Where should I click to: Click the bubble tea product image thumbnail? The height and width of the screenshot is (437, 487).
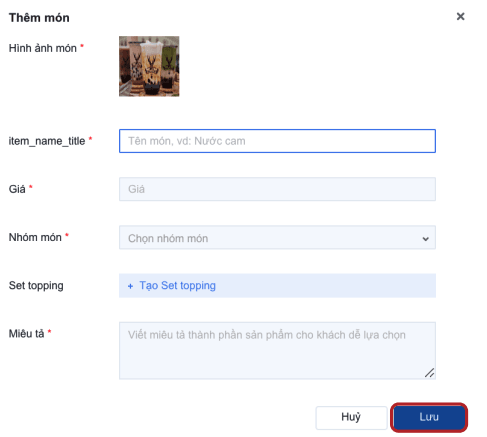(x=149, y=66)
